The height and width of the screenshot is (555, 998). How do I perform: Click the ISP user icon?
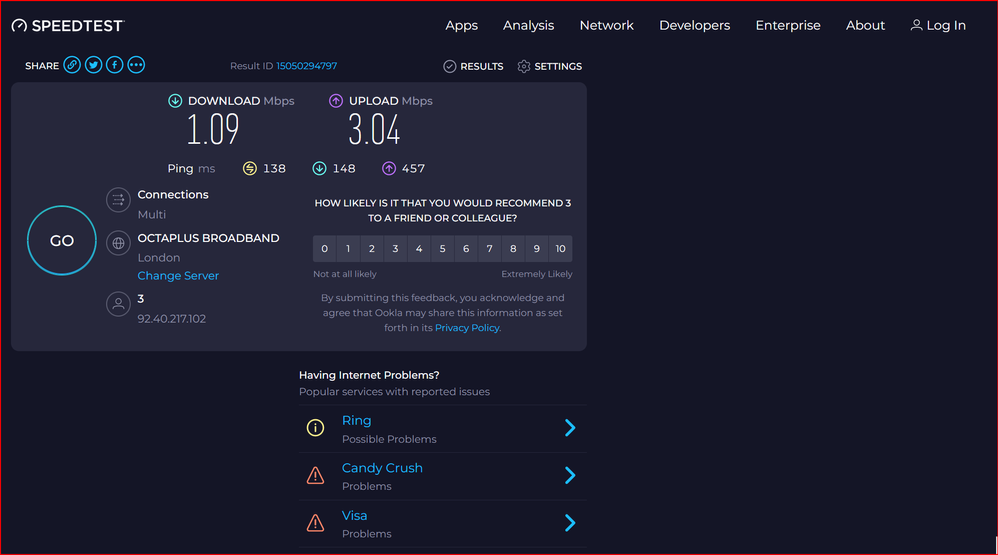[x=118, y=304]
